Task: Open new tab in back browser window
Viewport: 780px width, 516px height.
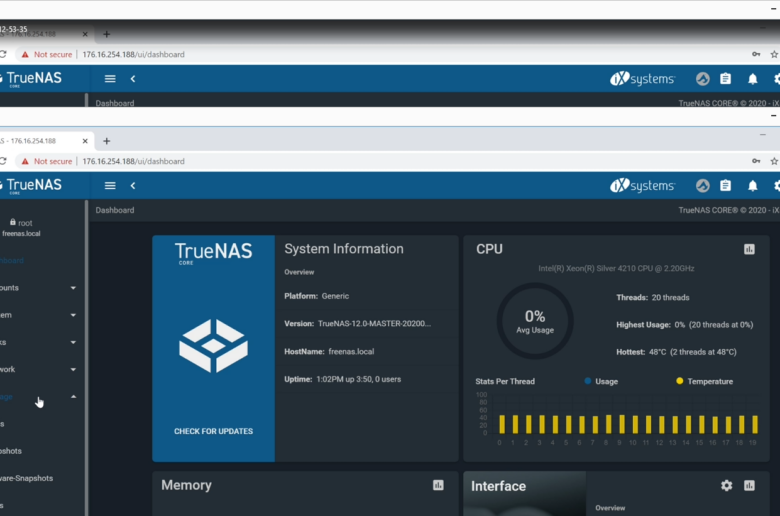Action: (106, 34)
